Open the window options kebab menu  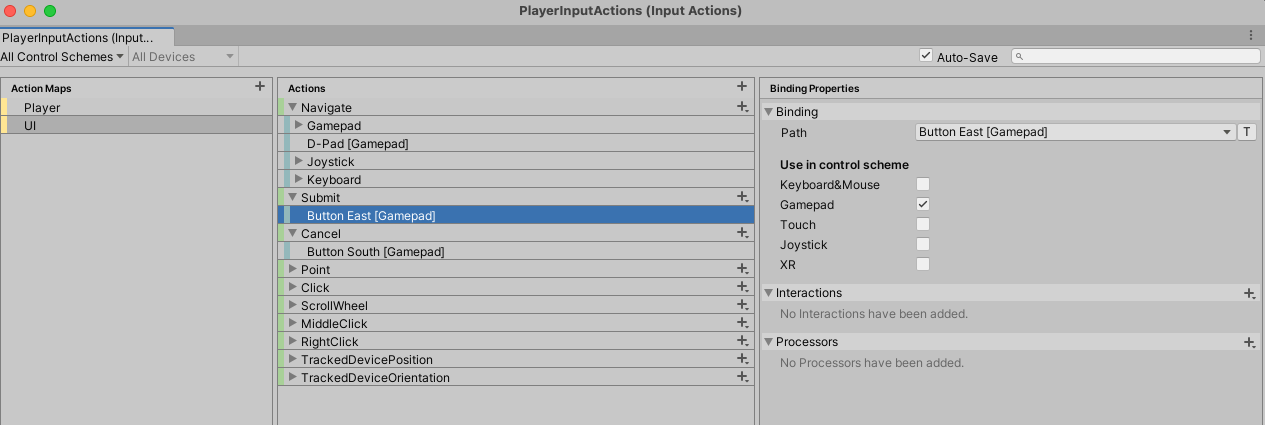(x=1251, y=35)
